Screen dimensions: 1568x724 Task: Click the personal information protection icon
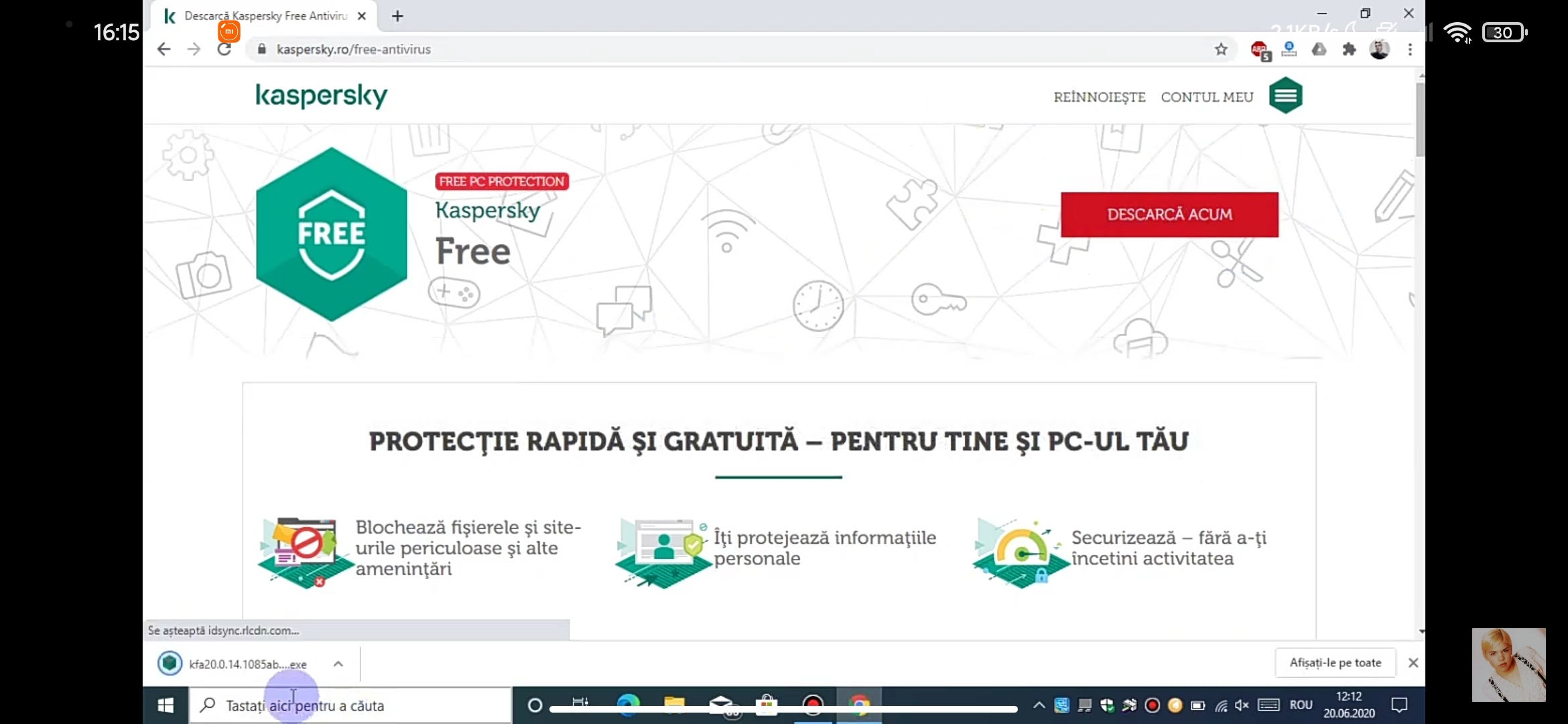point(662,552)
